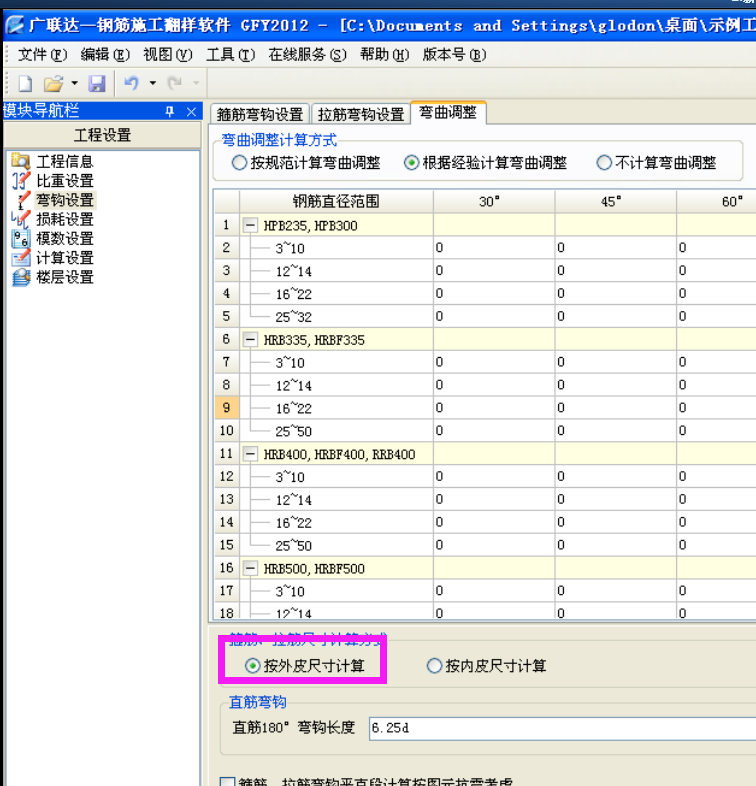Image resolution: width=756 pixels, height=786 pixels.
Task: Collapse the HRB335, HRBF335 group
Action: (250, 340)
